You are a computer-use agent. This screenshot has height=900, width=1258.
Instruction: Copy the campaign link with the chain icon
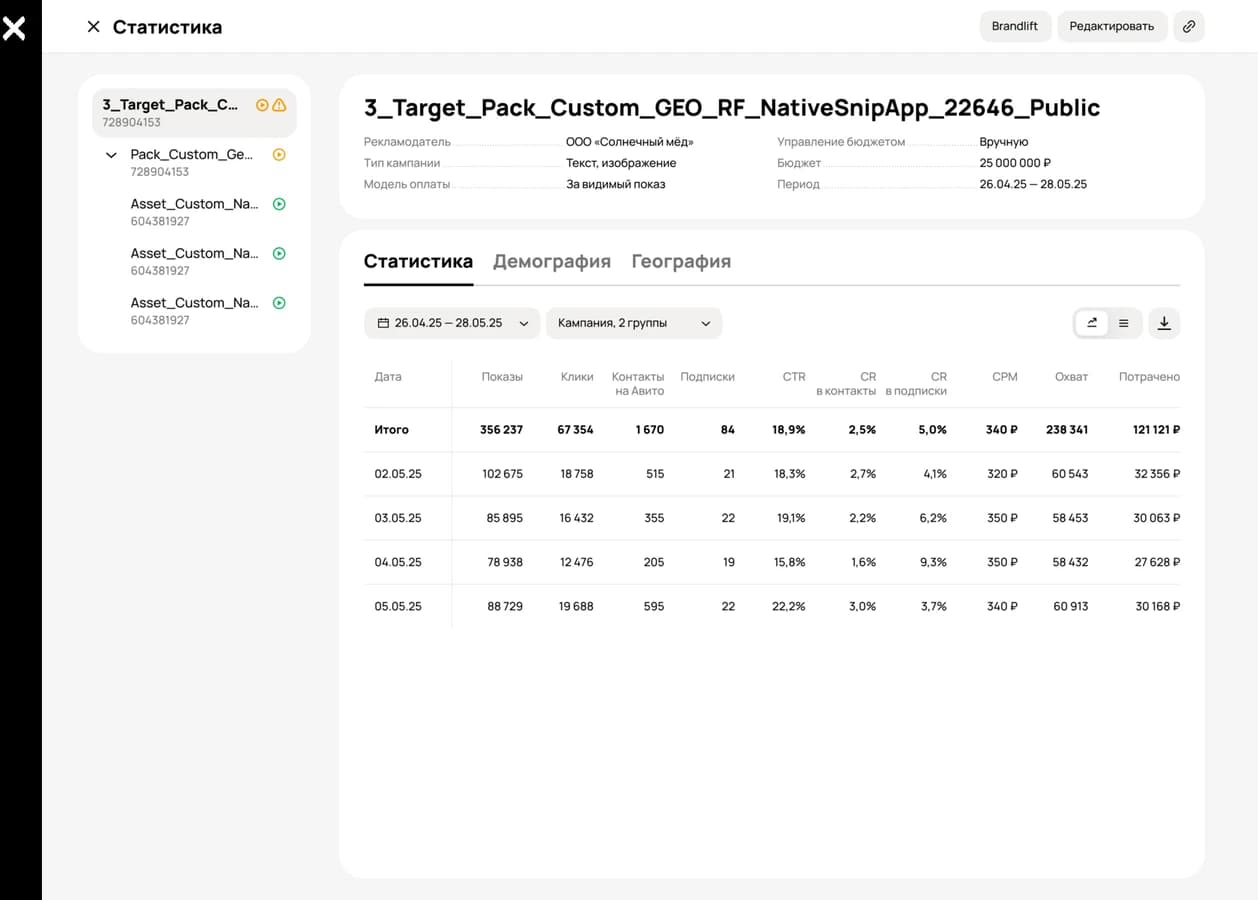[x=1189, y=27]
